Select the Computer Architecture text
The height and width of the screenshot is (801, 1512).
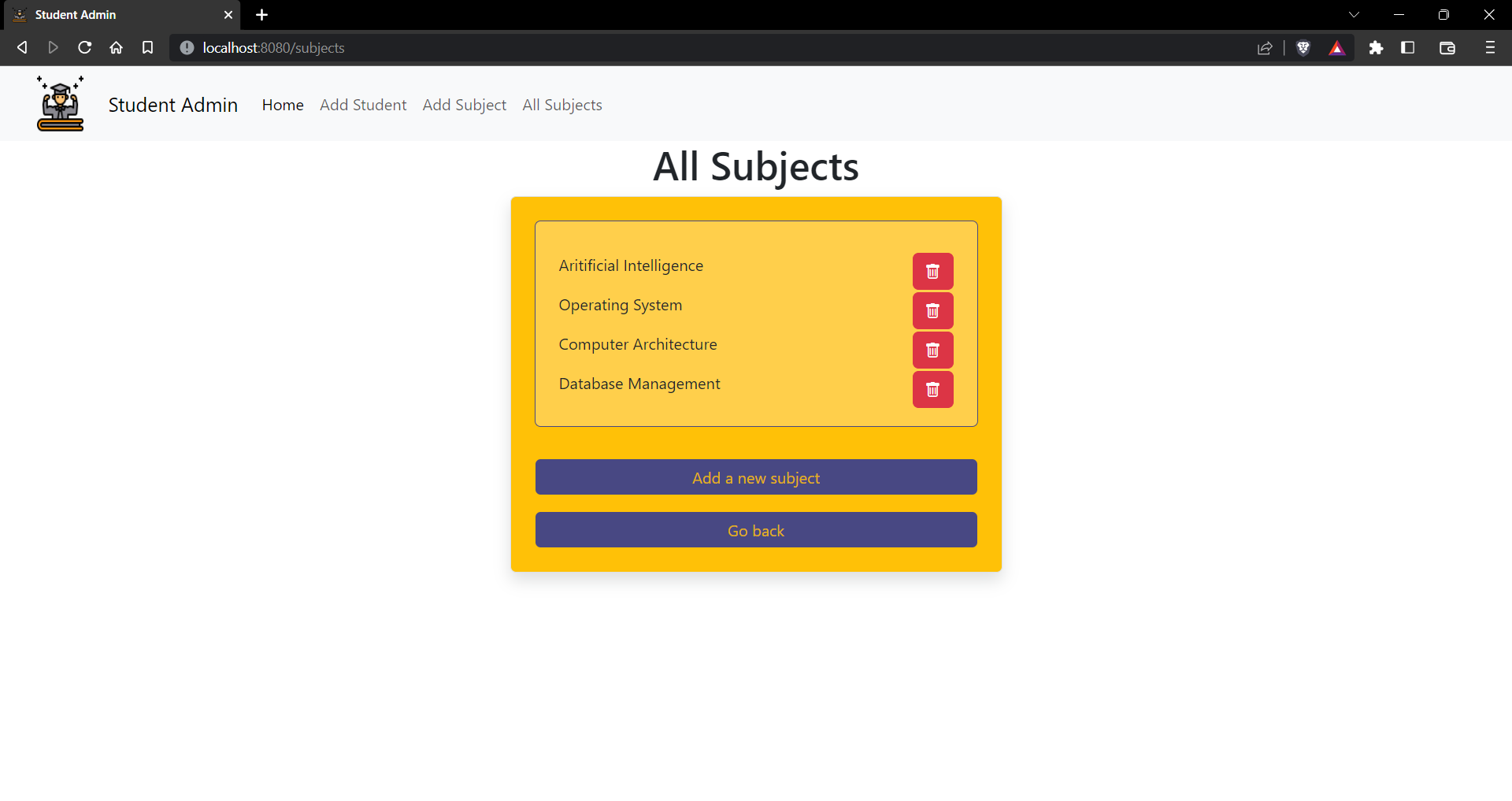click(x=638, y=344)
